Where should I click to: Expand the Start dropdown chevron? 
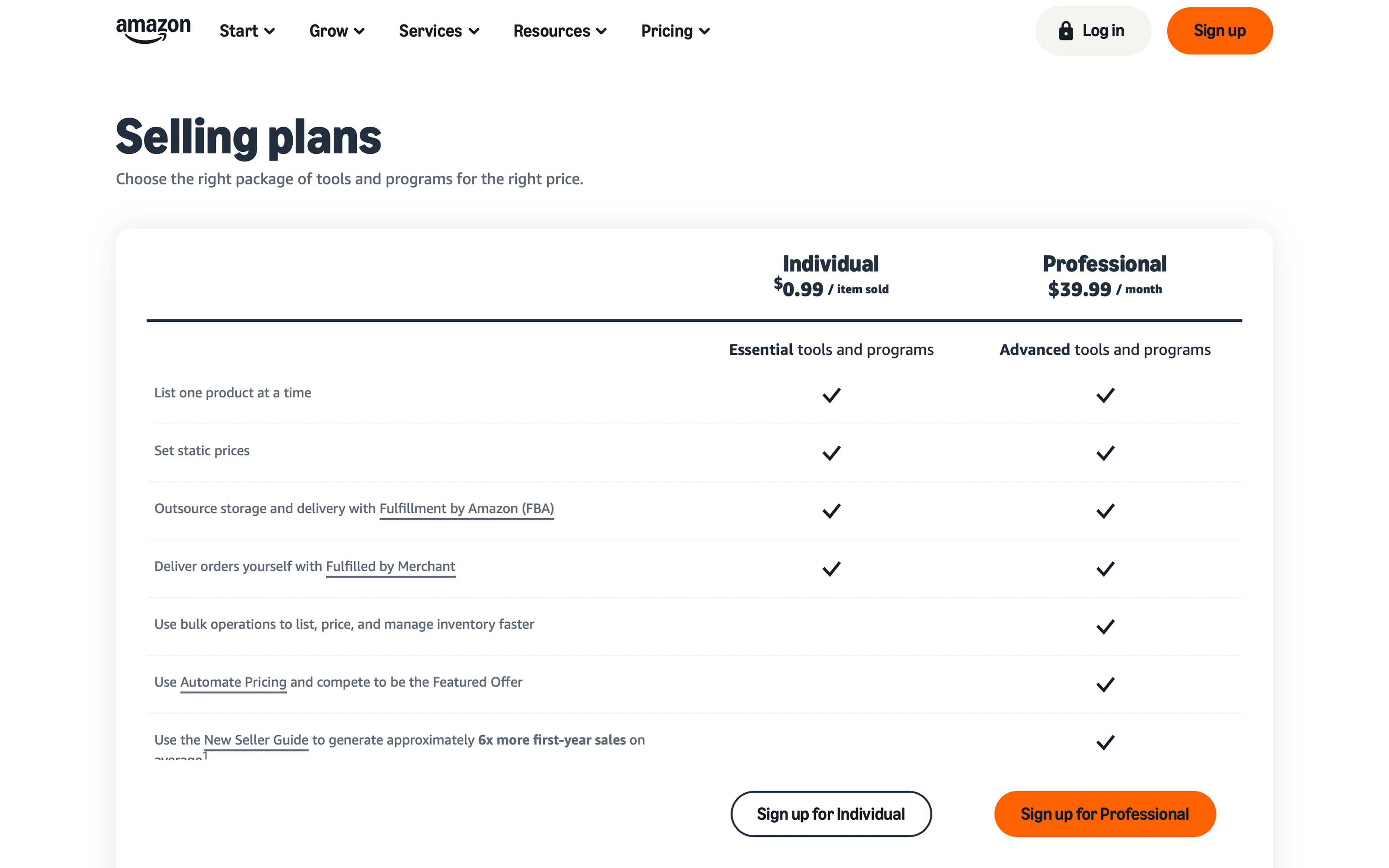click(x=270, y=32)
